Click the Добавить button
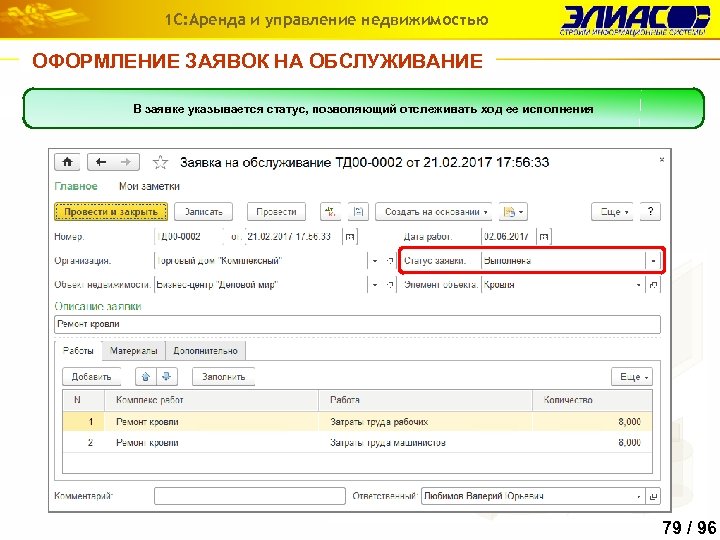This screenshot has height=540, width=720. tap(91, 377)
